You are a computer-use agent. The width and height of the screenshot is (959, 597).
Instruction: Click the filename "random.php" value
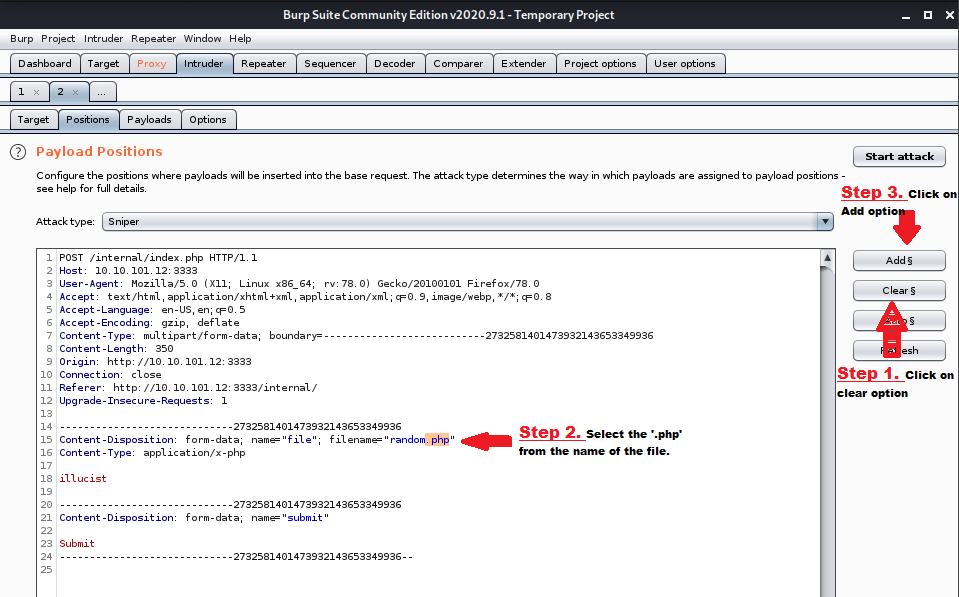point(420,440)
